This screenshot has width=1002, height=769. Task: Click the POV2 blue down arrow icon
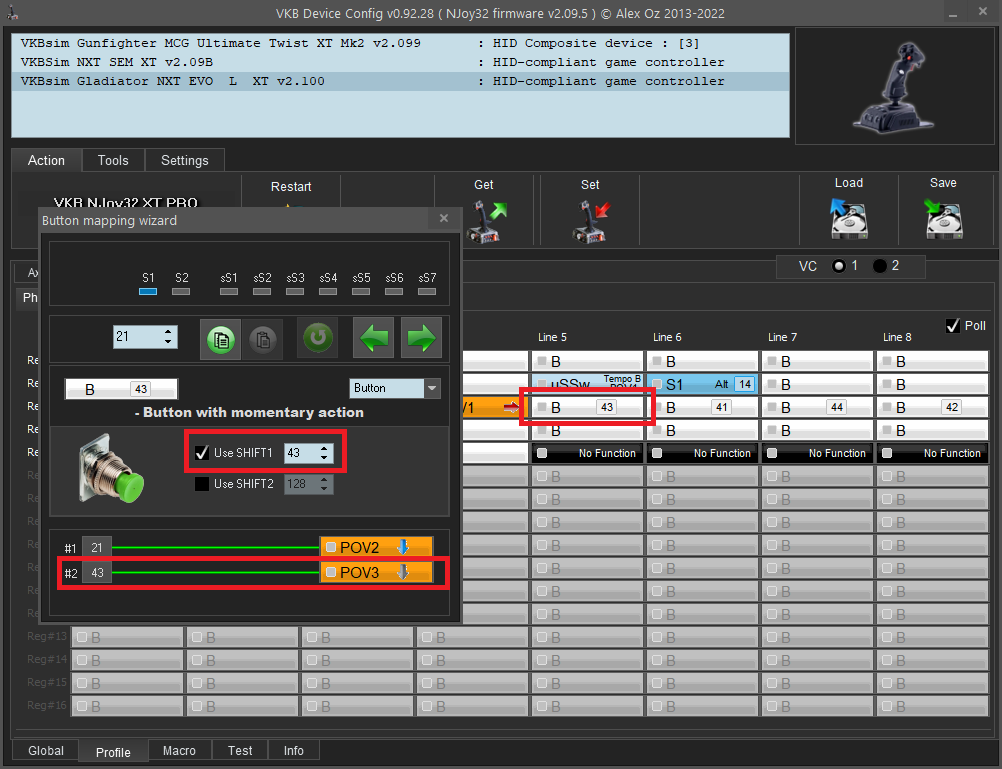pos(403,547)
